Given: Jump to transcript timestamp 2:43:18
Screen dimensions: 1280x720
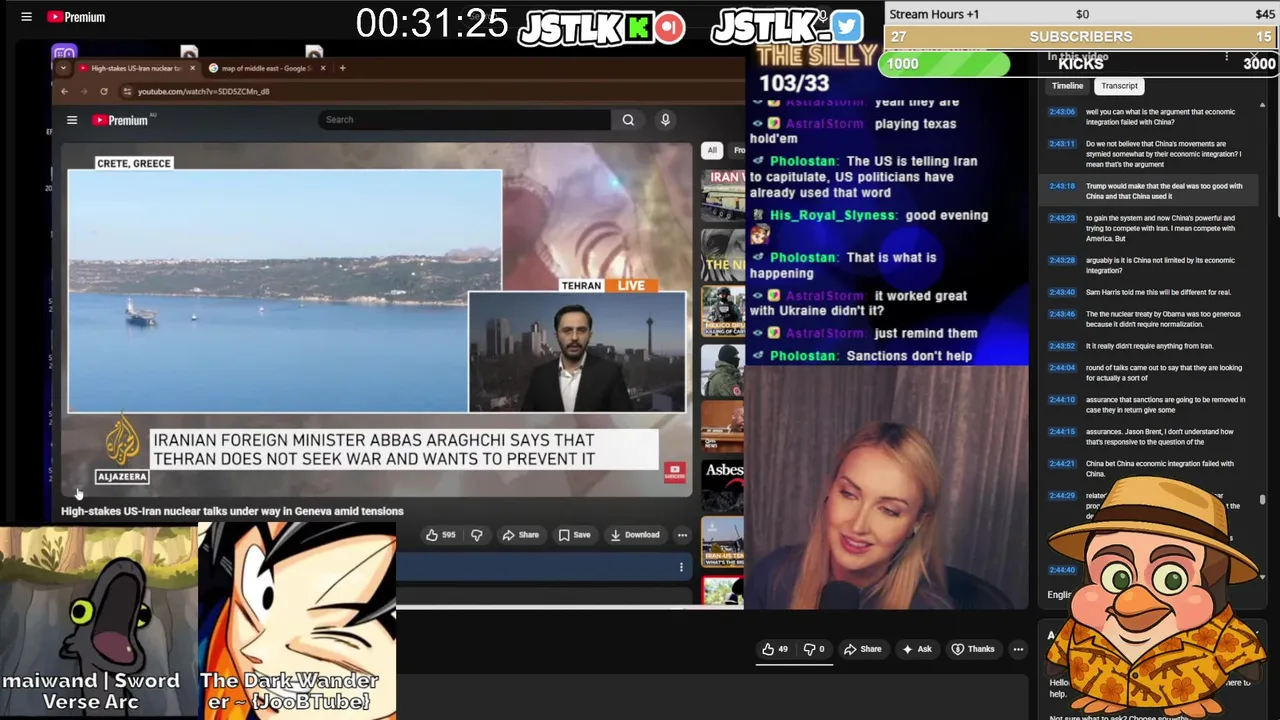Looking at the screenshot, I should [1061, 186].
